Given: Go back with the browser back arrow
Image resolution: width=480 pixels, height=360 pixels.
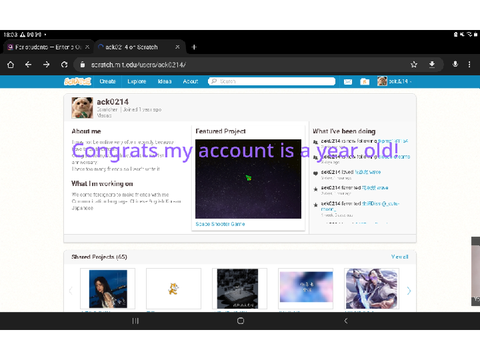Looking at the screenshot, I should [x=28, y=65].
